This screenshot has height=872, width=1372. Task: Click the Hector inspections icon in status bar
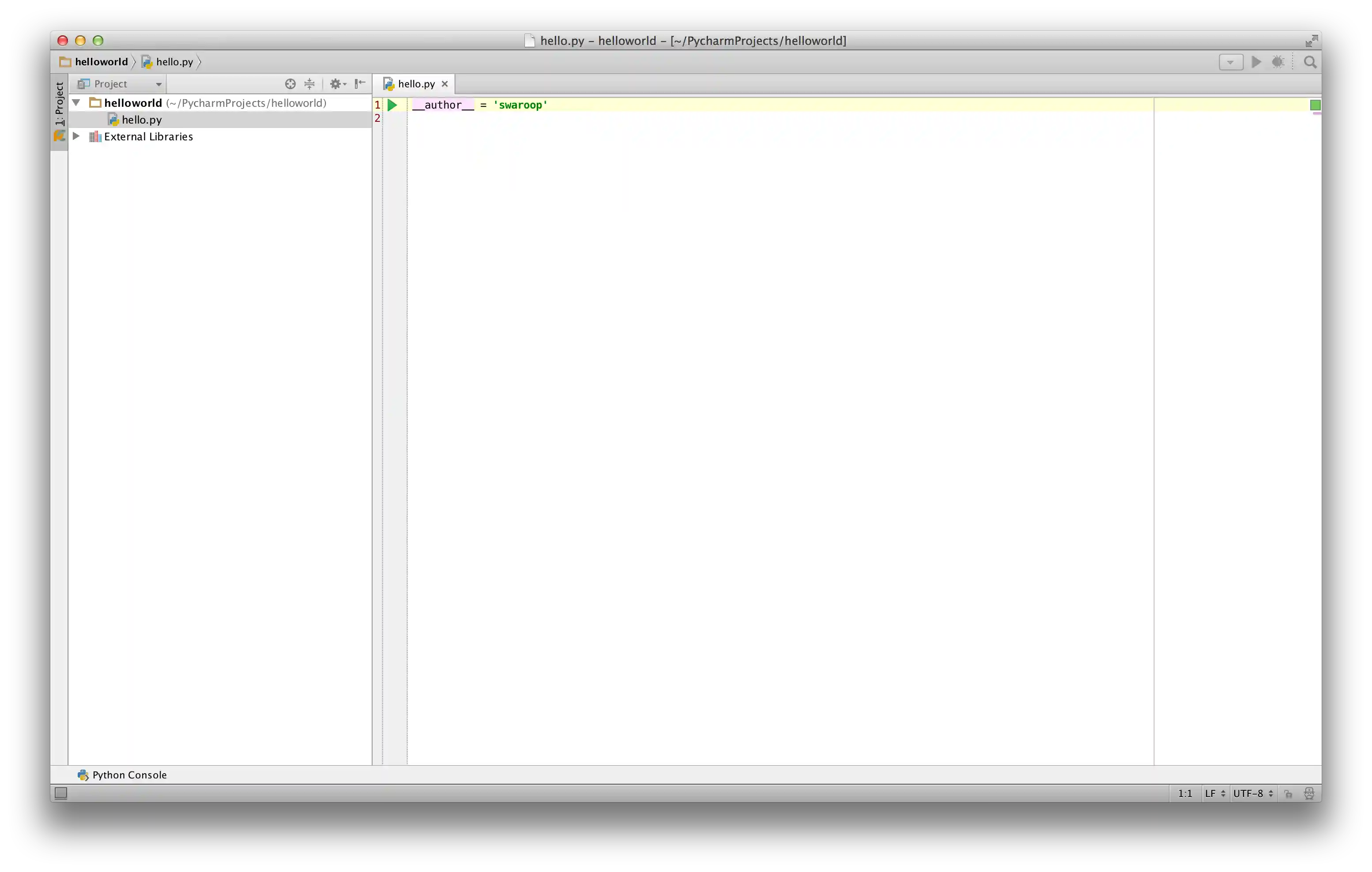1309,793
